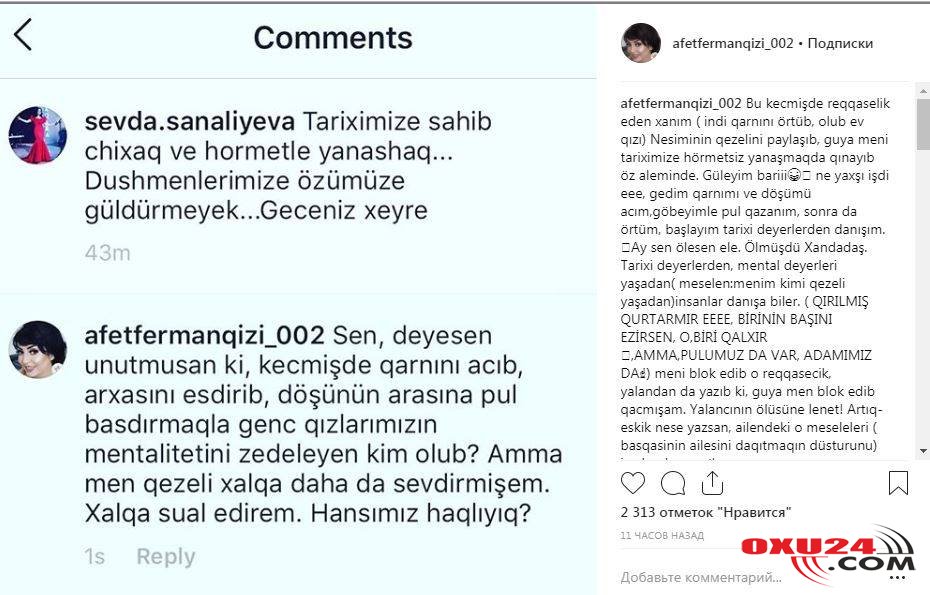Viewport: 930px width, 595px height.
Task: Select the heart icon to like the post
Action: pos(632,483)
